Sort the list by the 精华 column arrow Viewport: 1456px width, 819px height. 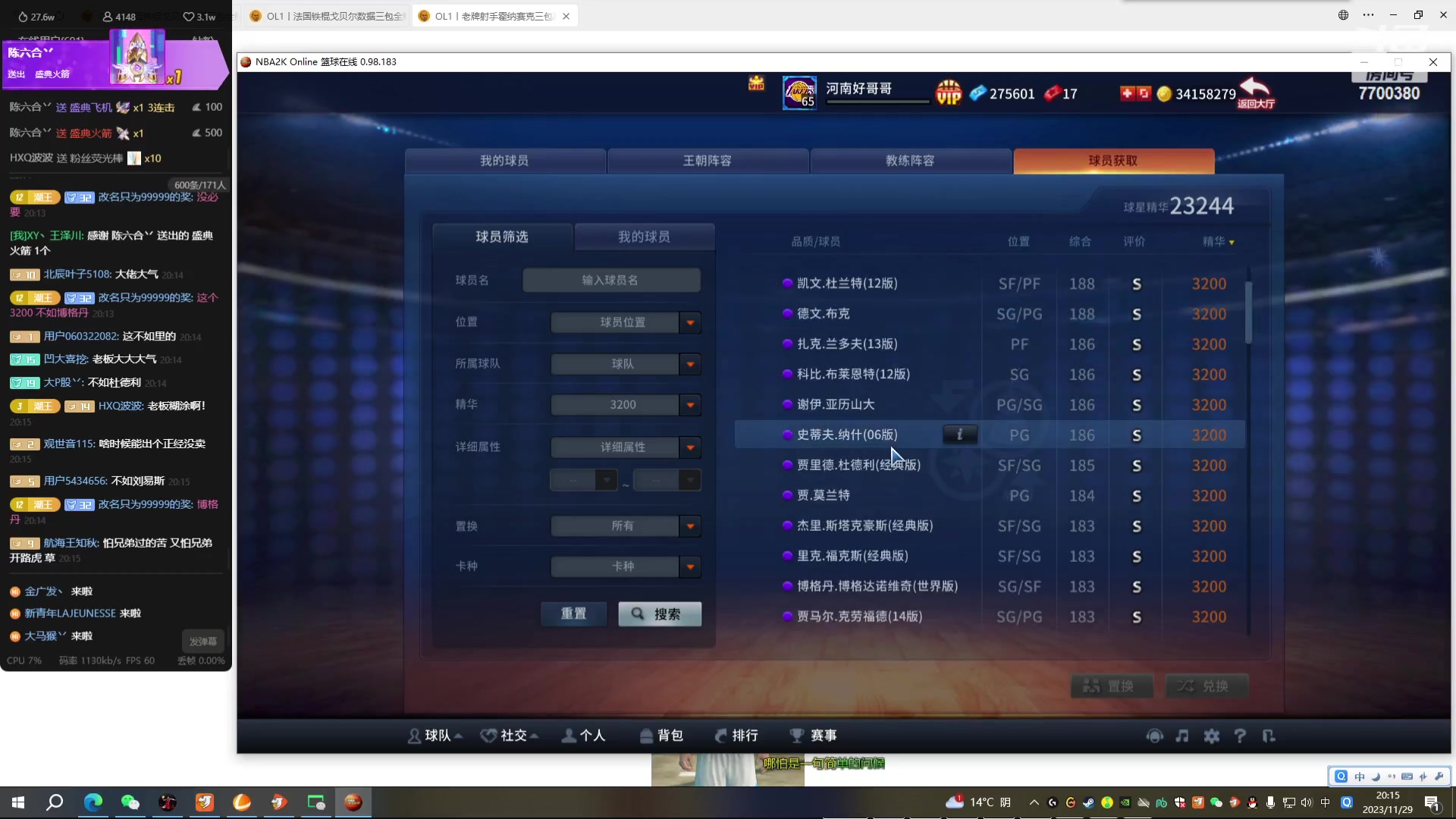pyautogui.click(x=1232, y=243)
